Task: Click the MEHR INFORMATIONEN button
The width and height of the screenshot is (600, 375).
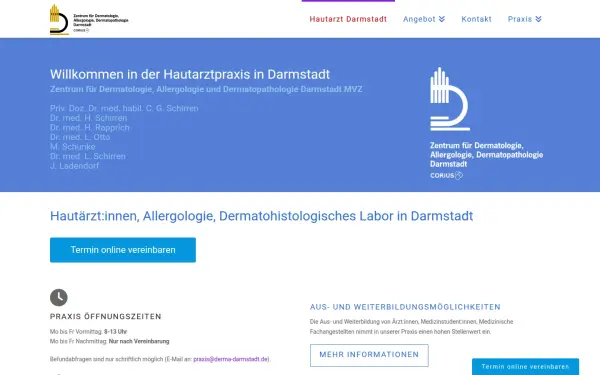Action: pos(369,355)
